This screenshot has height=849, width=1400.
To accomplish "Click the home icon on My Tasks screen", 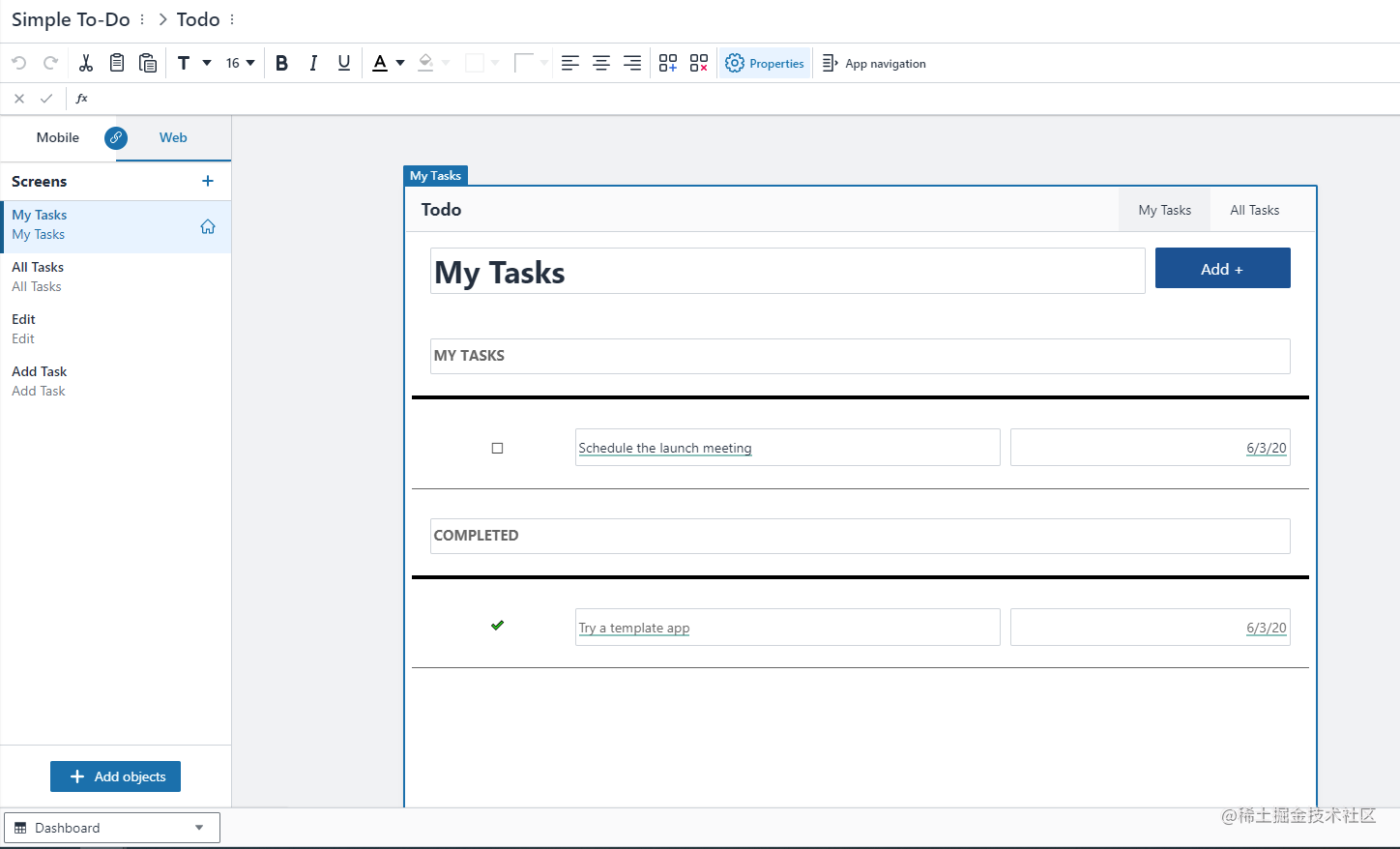I will [208, 226].
